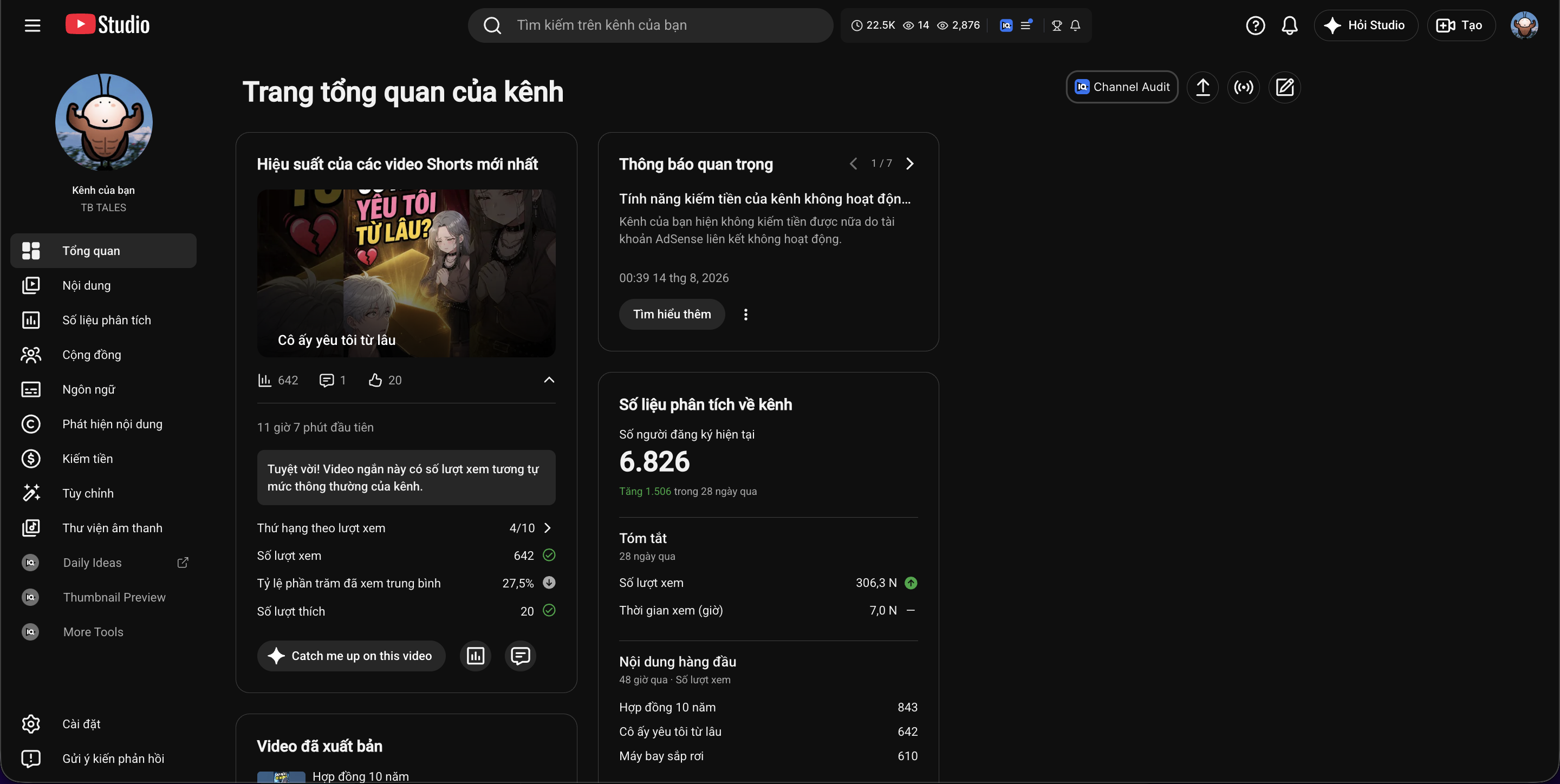Click Catch me up on this video
Viewport: 1560px width, 784px height.
click(x=351, y=656)
